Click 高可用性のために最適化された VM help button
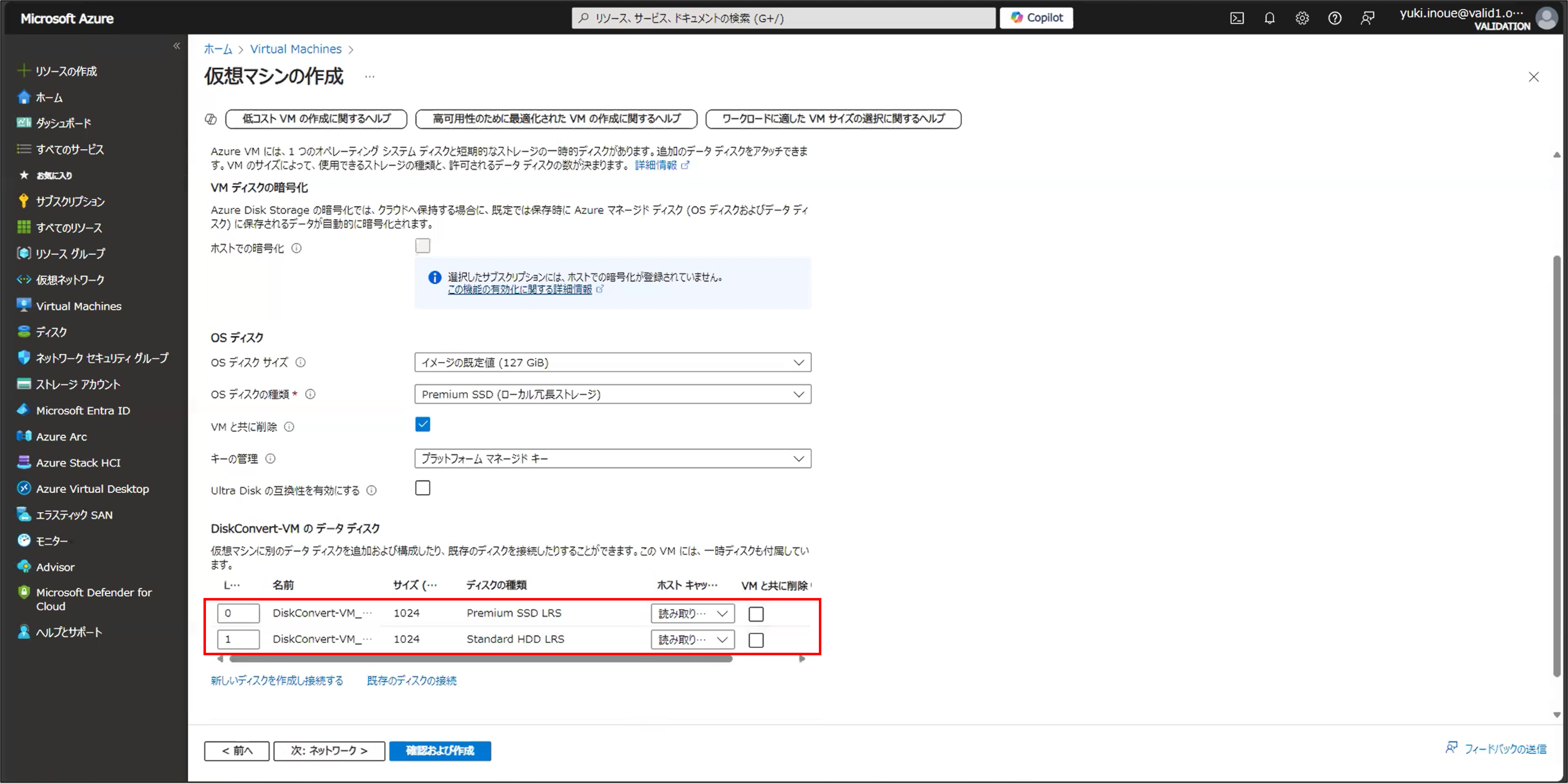The height and width of the screenshot is (783, 1568). point(556,119)
